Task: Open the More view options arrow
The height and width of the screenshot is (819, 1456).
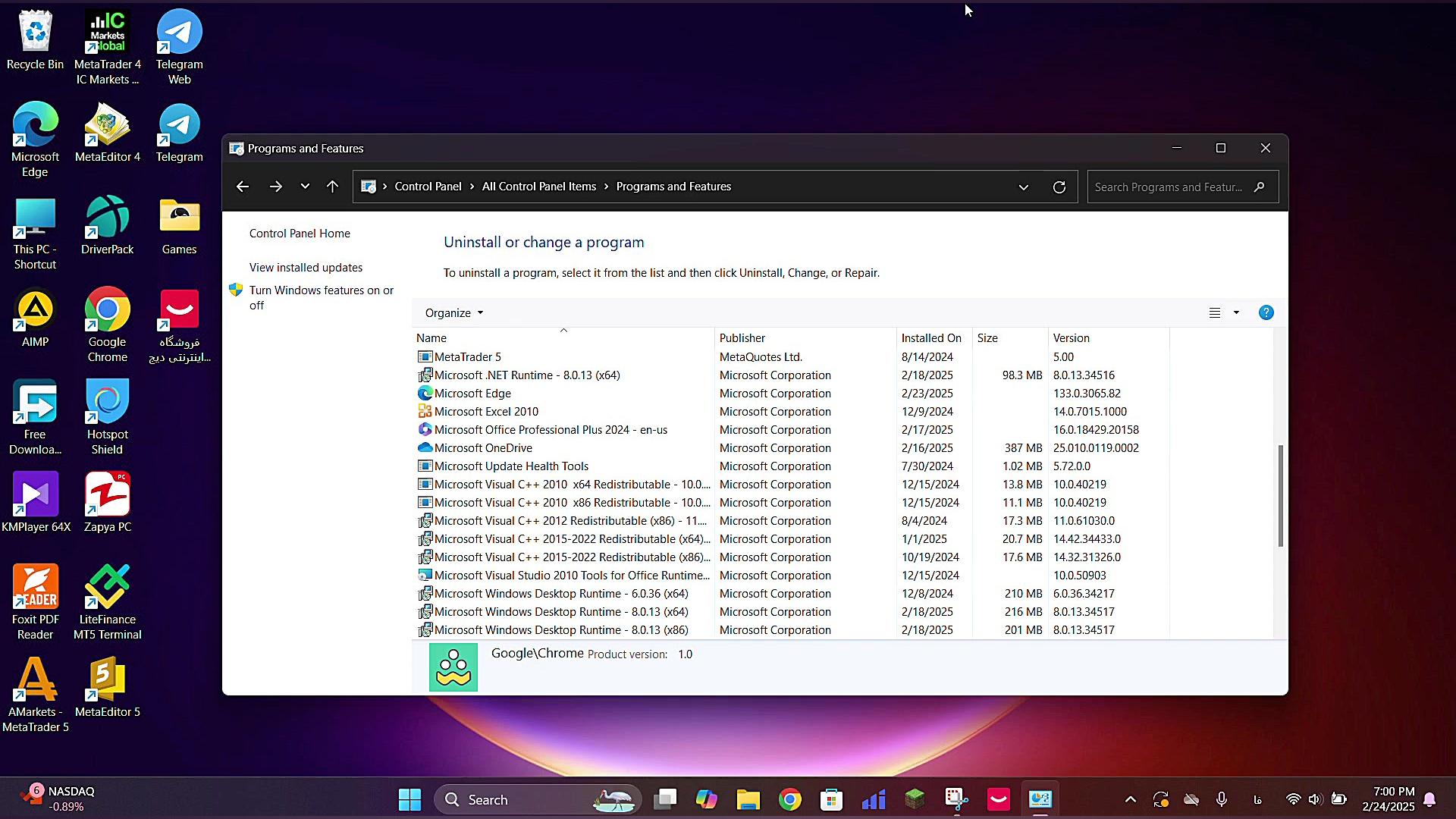Action: (x=1236, y=312)
